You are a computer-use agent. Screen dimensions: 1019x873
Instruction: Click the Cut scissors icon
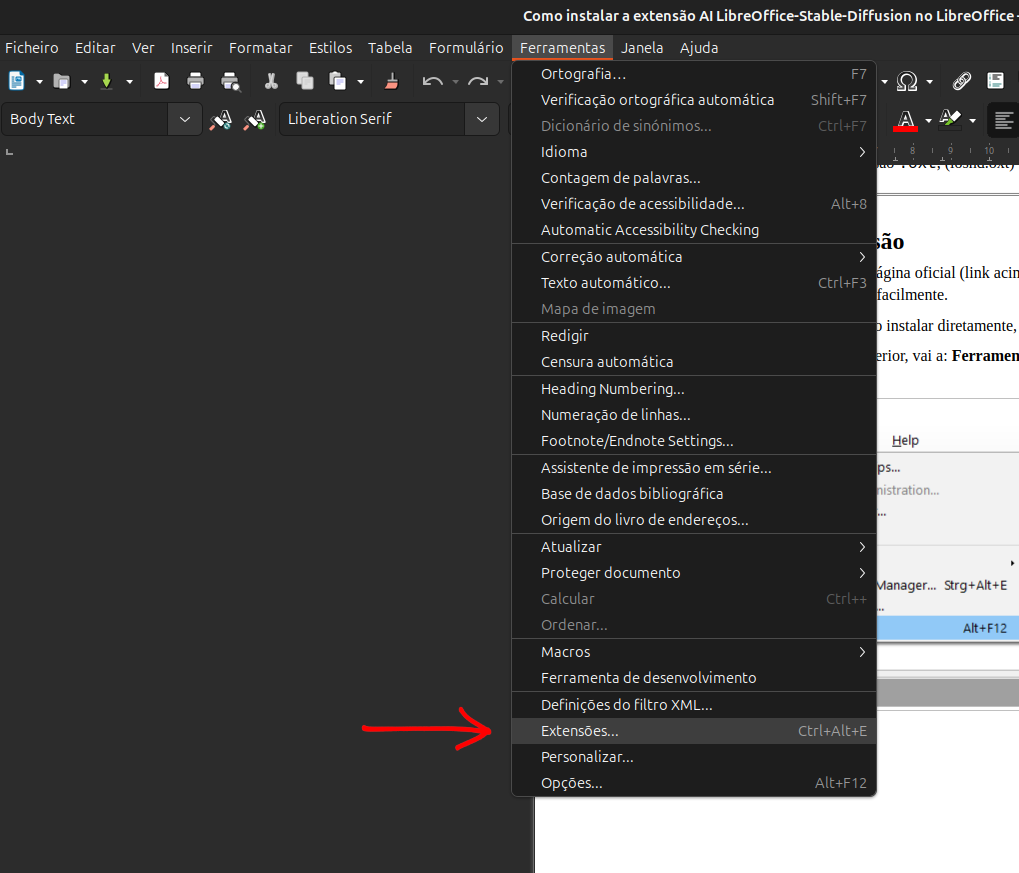click(x=271, y=81)
